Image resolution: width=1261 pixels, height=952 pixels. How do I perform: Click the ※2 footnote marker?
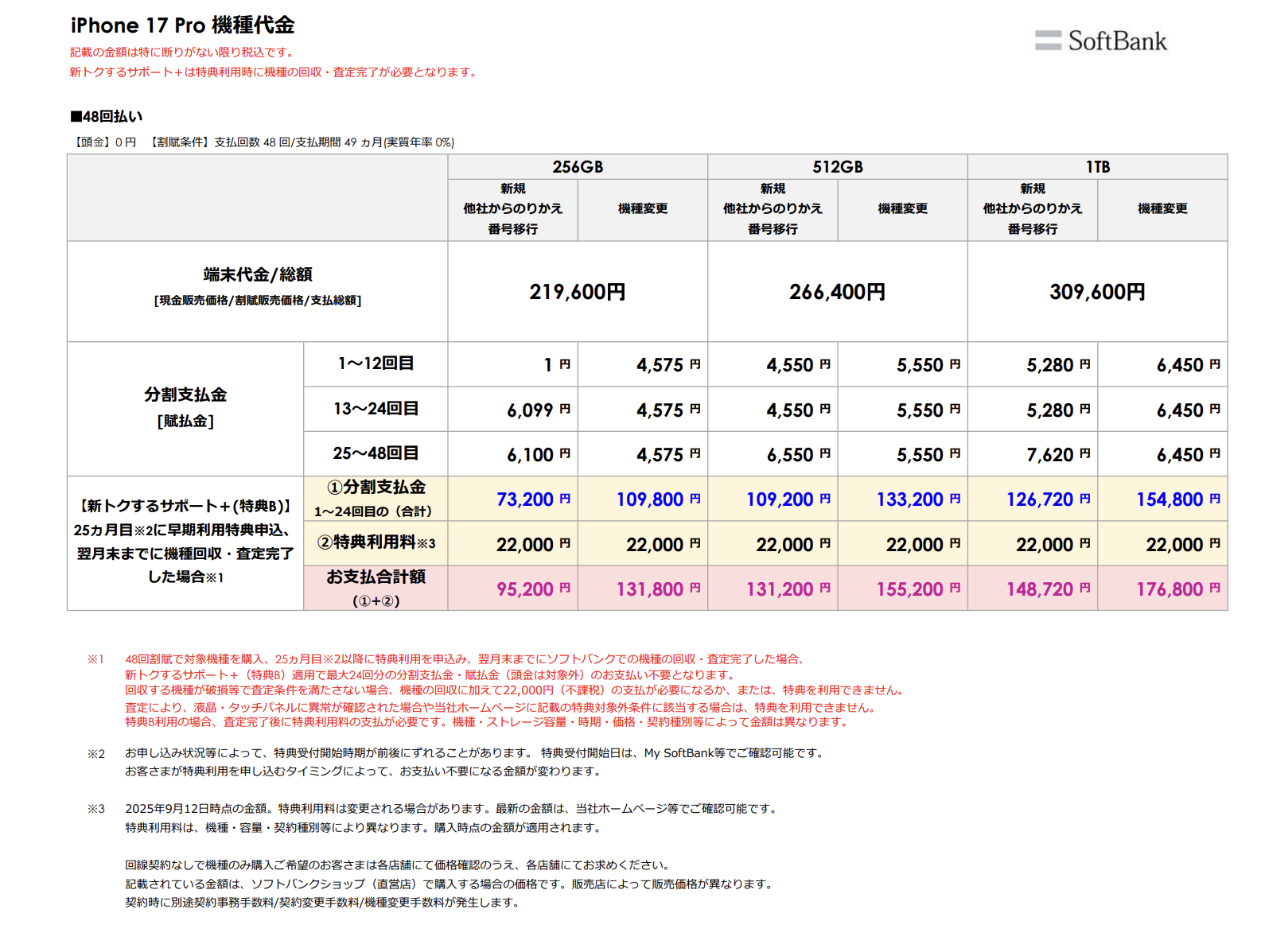tap(95, 754)
